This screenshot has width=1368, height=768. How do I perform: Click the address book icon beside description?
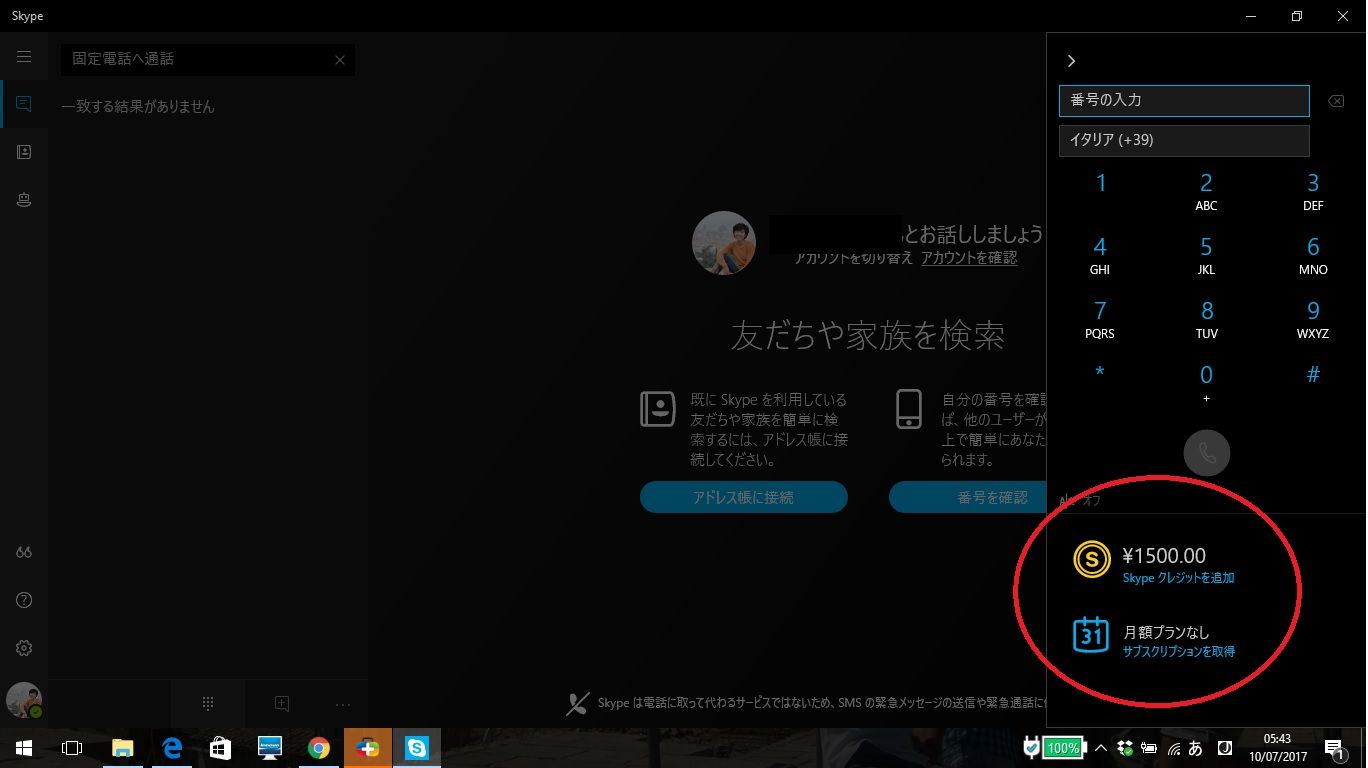[657, 408]
